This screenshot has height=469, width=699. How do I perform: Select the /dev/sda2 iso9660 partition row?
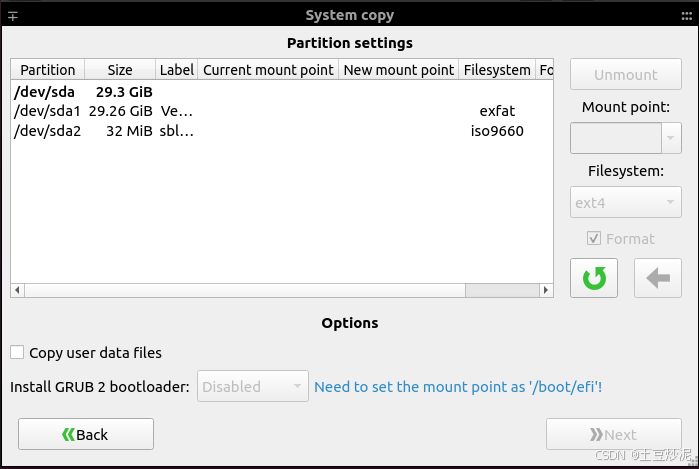tap(282, 131)
